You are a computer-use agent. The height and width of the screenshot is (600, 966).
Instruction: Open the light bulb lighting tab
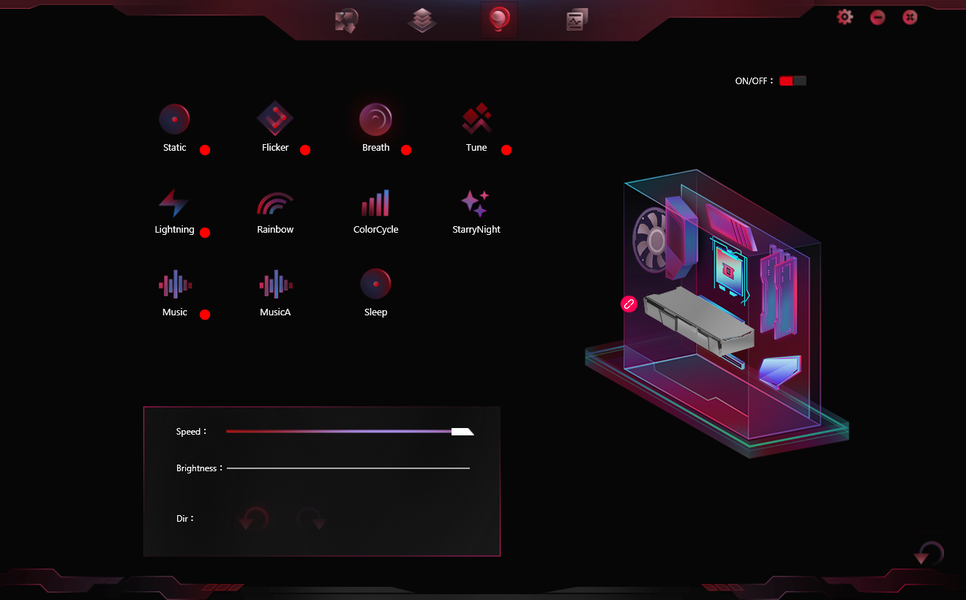499,20
